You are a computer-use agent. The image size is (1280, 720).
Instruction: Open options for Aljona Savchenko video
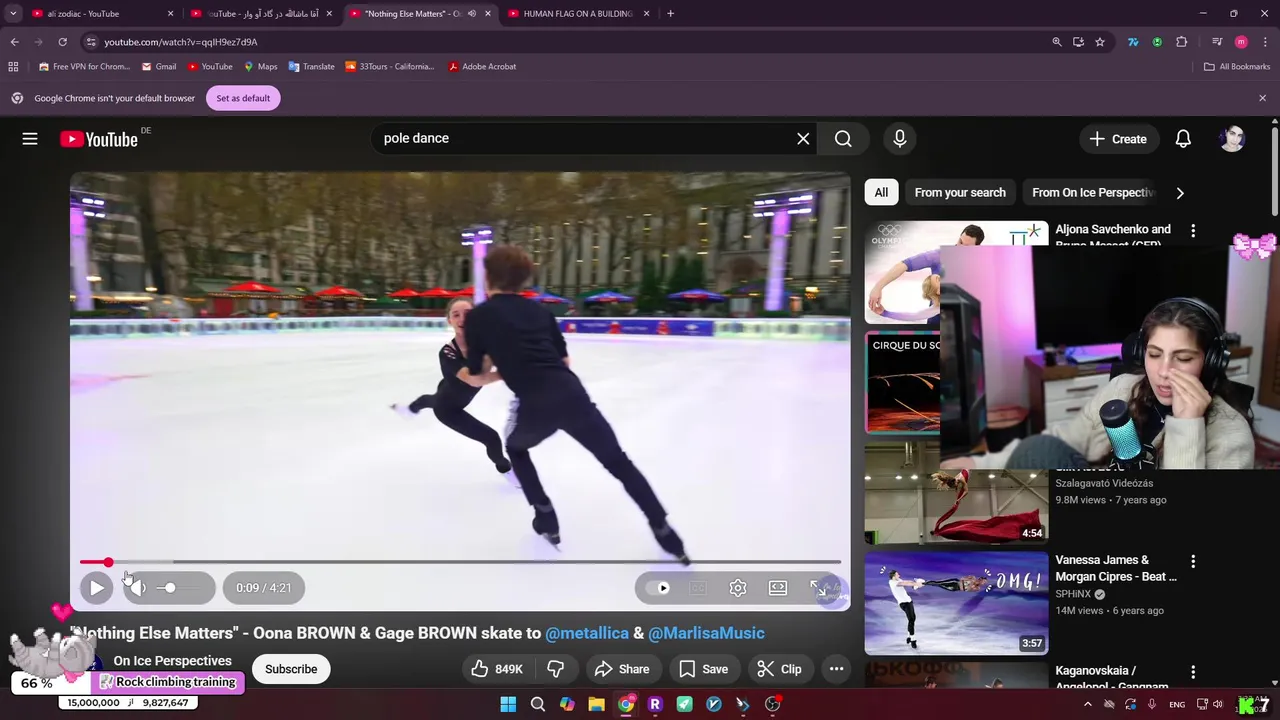point(1193,231)
